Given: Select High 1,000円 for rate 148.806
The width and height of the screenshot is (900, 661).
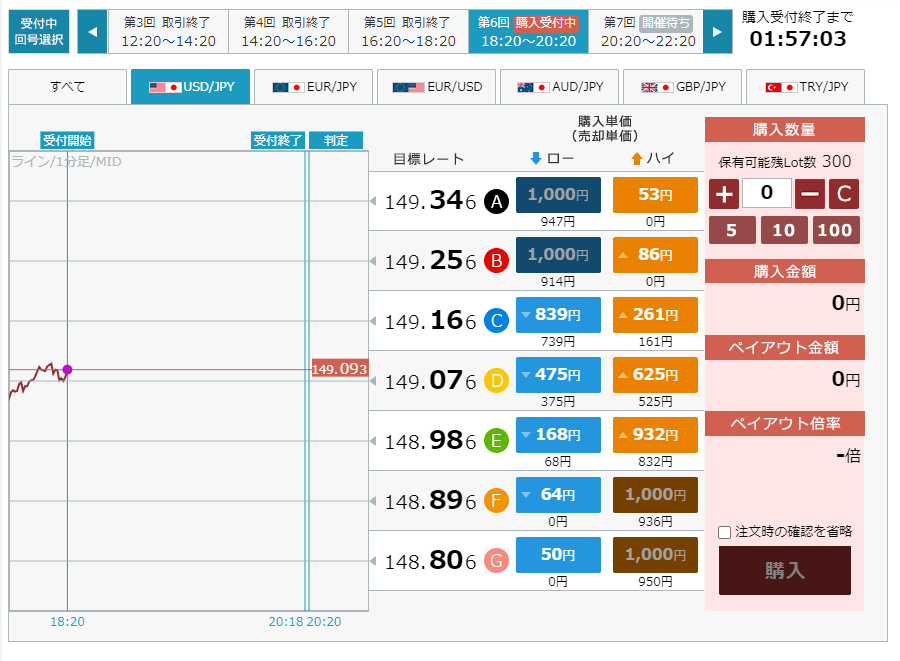Looking at the screenshot, I should (x=655, y=555).
